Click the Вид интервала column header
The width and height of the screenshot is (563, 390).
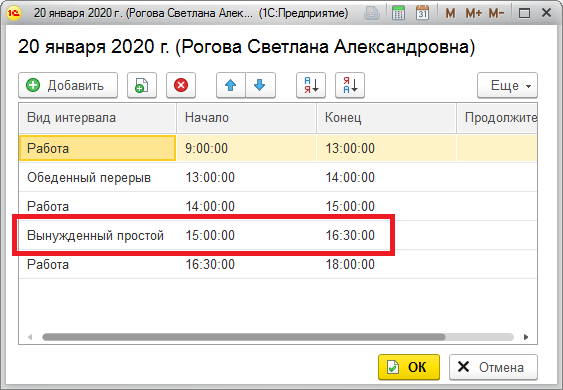(x=98, y=118)
